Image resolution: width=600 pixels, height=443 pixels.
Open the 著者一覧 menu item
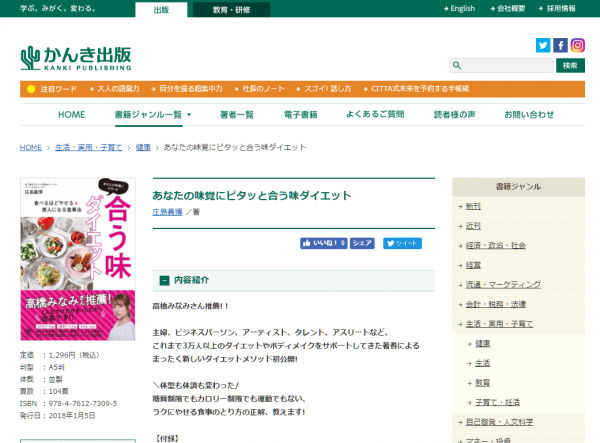237,115
